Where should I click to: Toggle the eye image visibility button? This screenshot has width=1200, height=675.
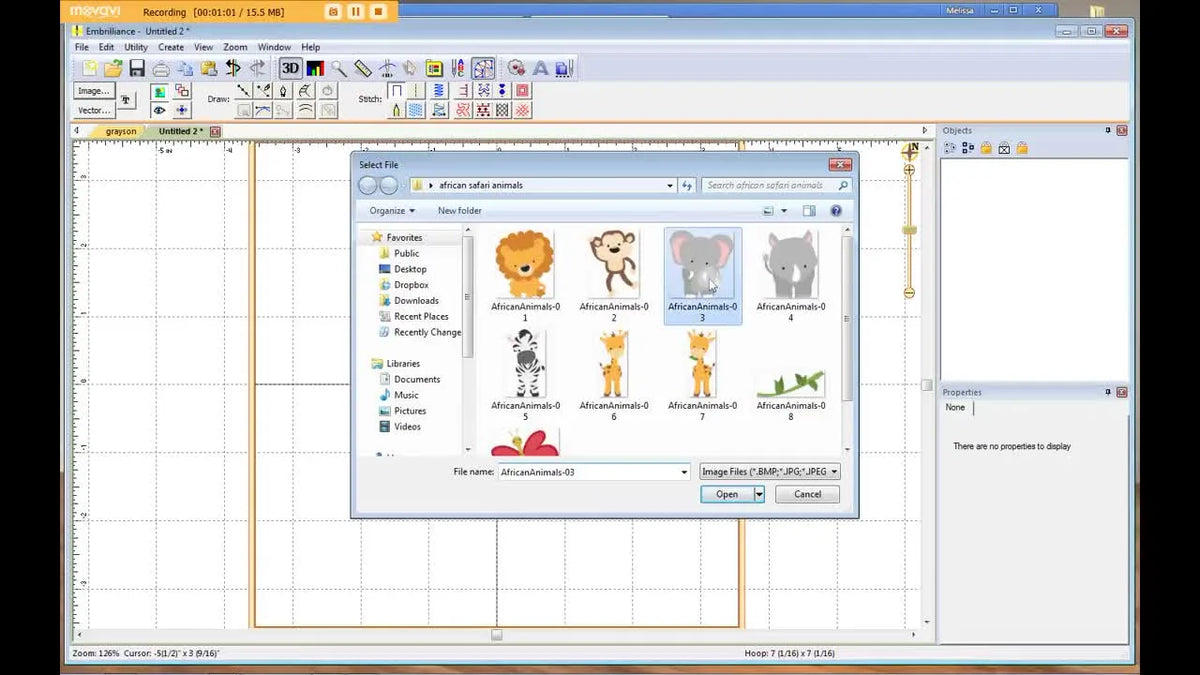coord(159,110)
